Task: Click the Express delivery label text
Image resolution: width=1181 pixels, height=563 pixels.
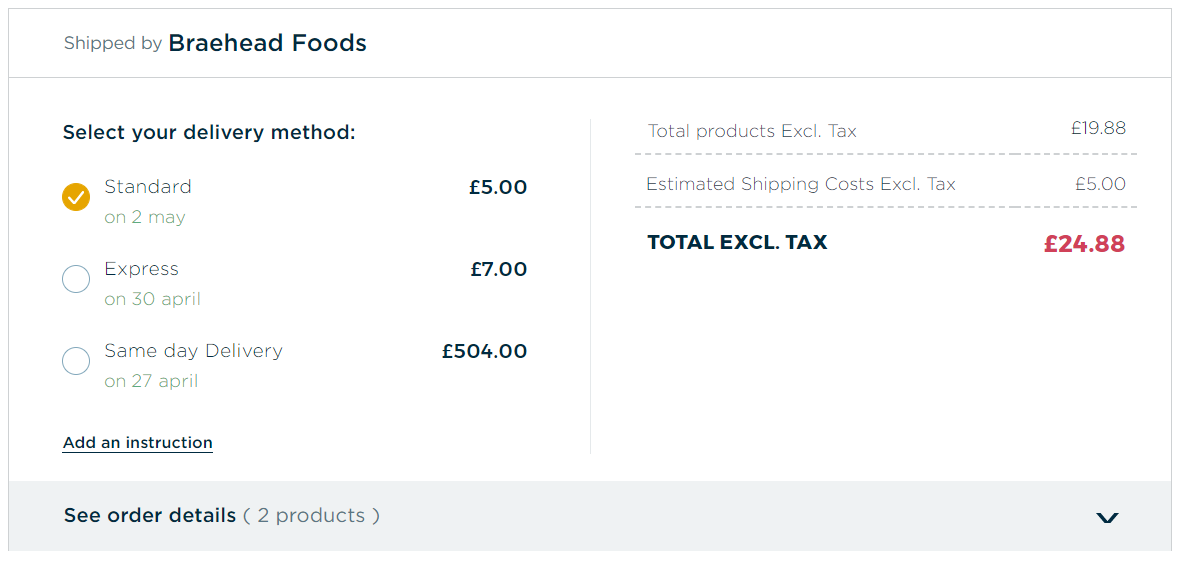Action: (x=142, y=269)
